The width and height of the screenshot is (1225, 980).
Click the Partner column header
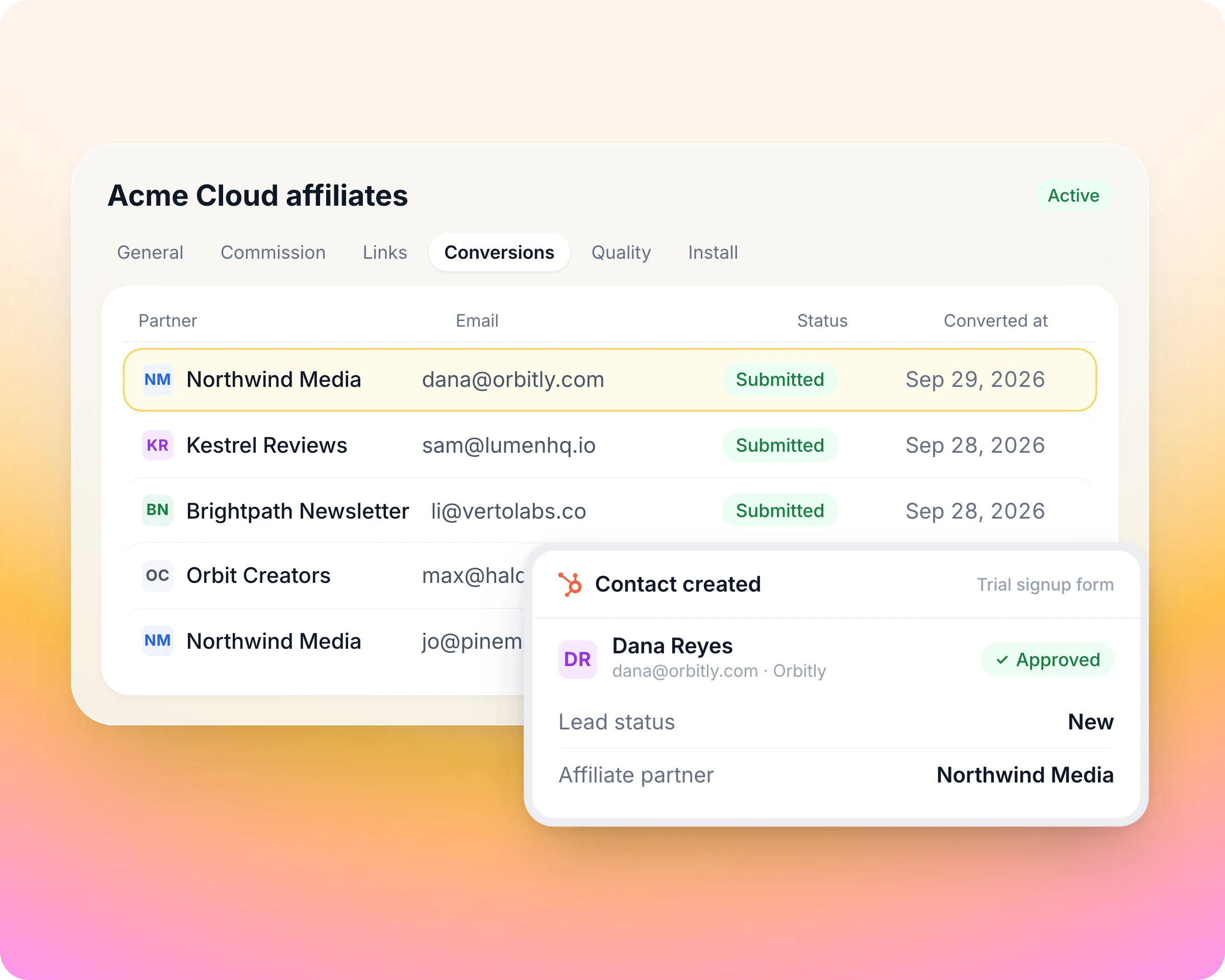pos(167,321)
